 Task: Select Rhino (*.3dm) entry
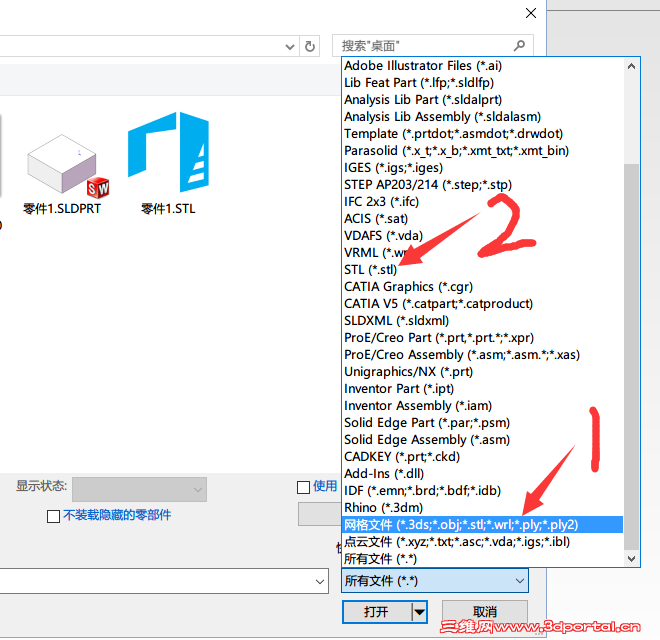click(x=482, y=508)
